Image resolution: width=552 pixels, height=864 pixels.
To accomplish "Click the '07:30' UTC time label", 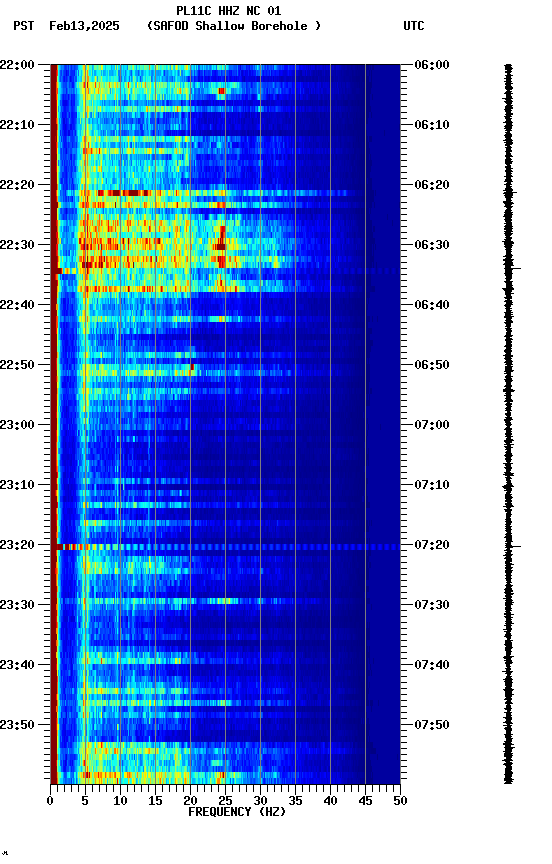I will click(432, 606).
